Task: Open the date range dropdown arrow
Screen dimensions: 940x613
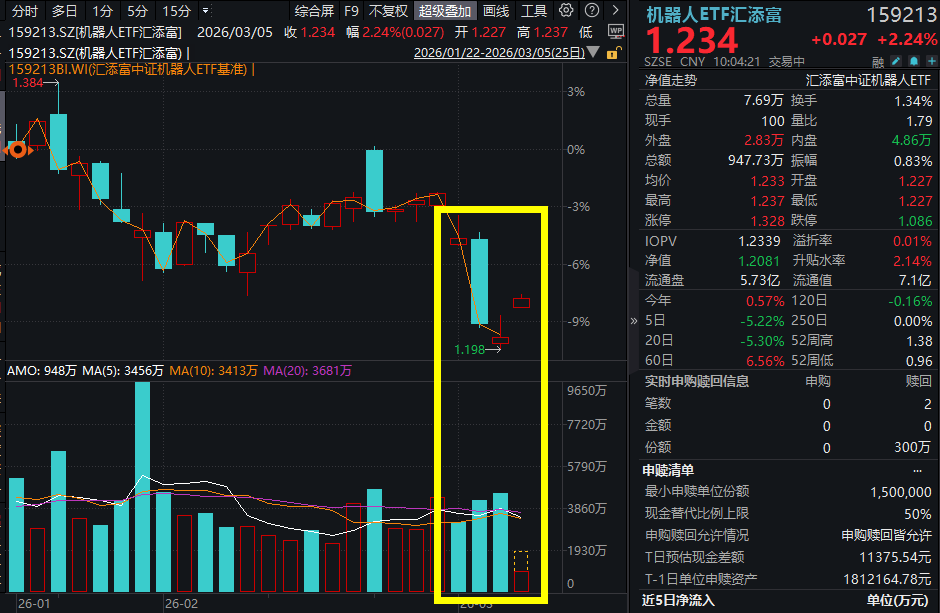Action: pyautogui.click(x=592, y=52)
